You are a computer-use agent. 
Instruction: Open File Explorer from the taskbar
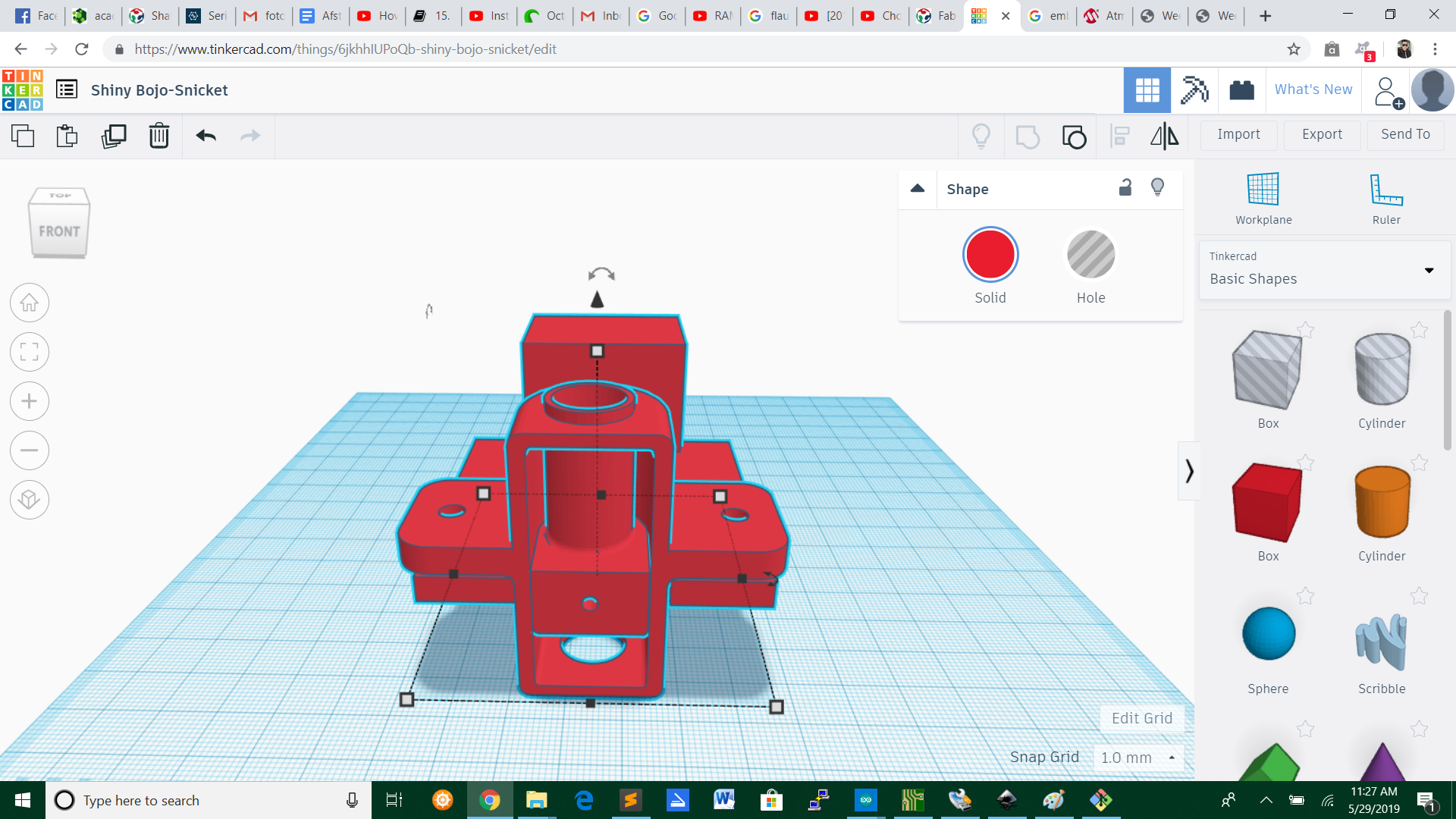pyautogui.click(x=537, y=800)
